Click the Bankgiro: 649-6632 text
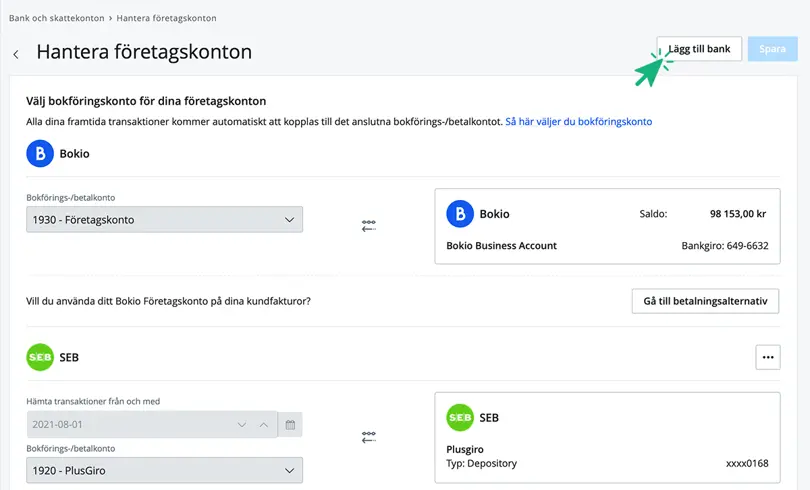The height and width of the screenshot is (490, 810). 725,246
